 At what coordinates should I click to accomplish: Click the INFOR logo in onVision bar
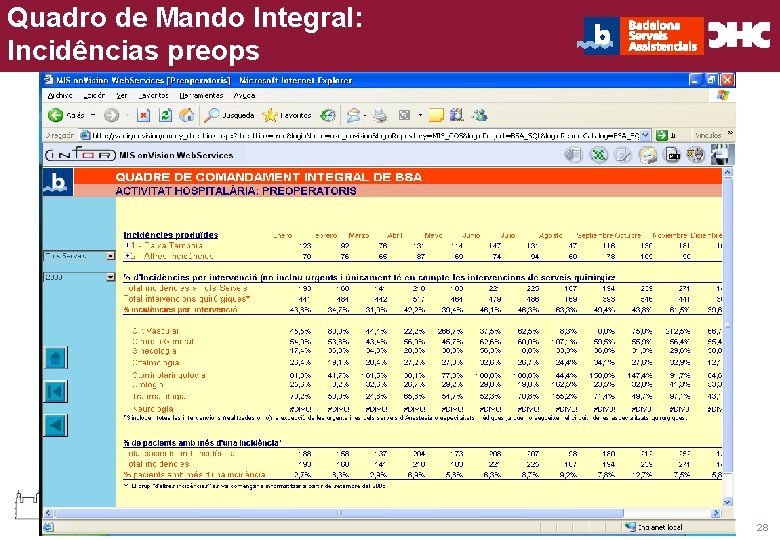tap(81, 155)
